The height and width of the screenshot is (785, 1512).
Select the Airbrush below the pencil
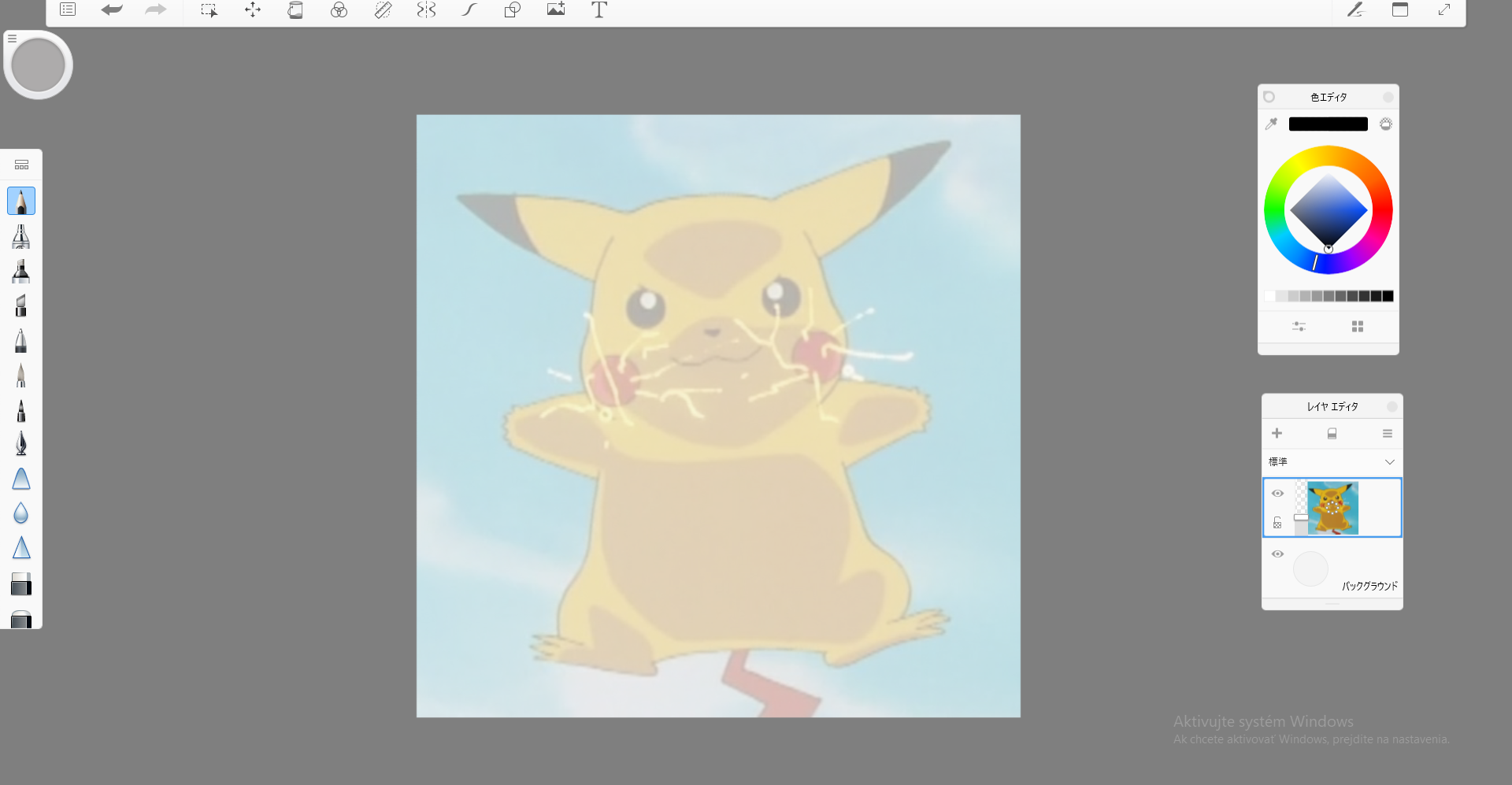tap(21, 236)
